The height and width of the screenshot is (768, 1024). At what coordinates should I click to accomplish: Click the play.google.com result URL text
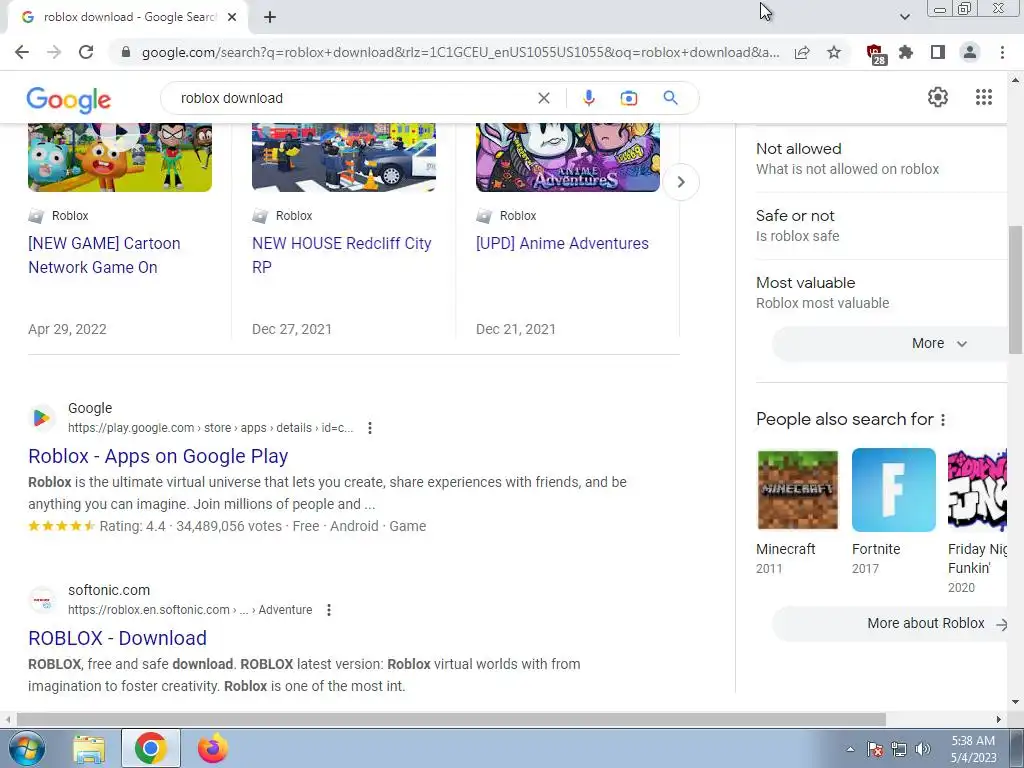click(x=210, y=428)
